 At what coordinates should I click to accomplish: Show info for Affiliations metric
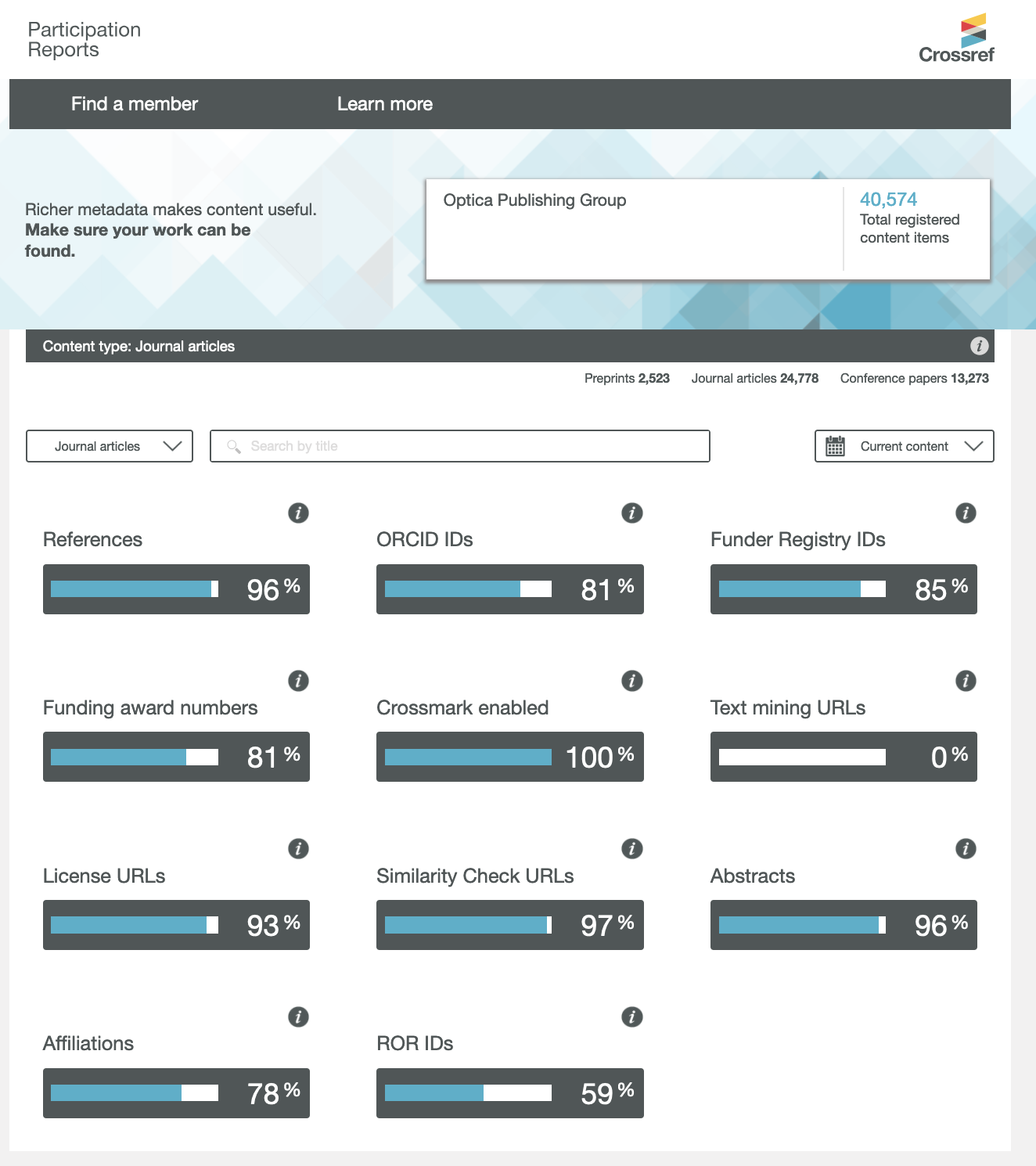click(298, 1017)
